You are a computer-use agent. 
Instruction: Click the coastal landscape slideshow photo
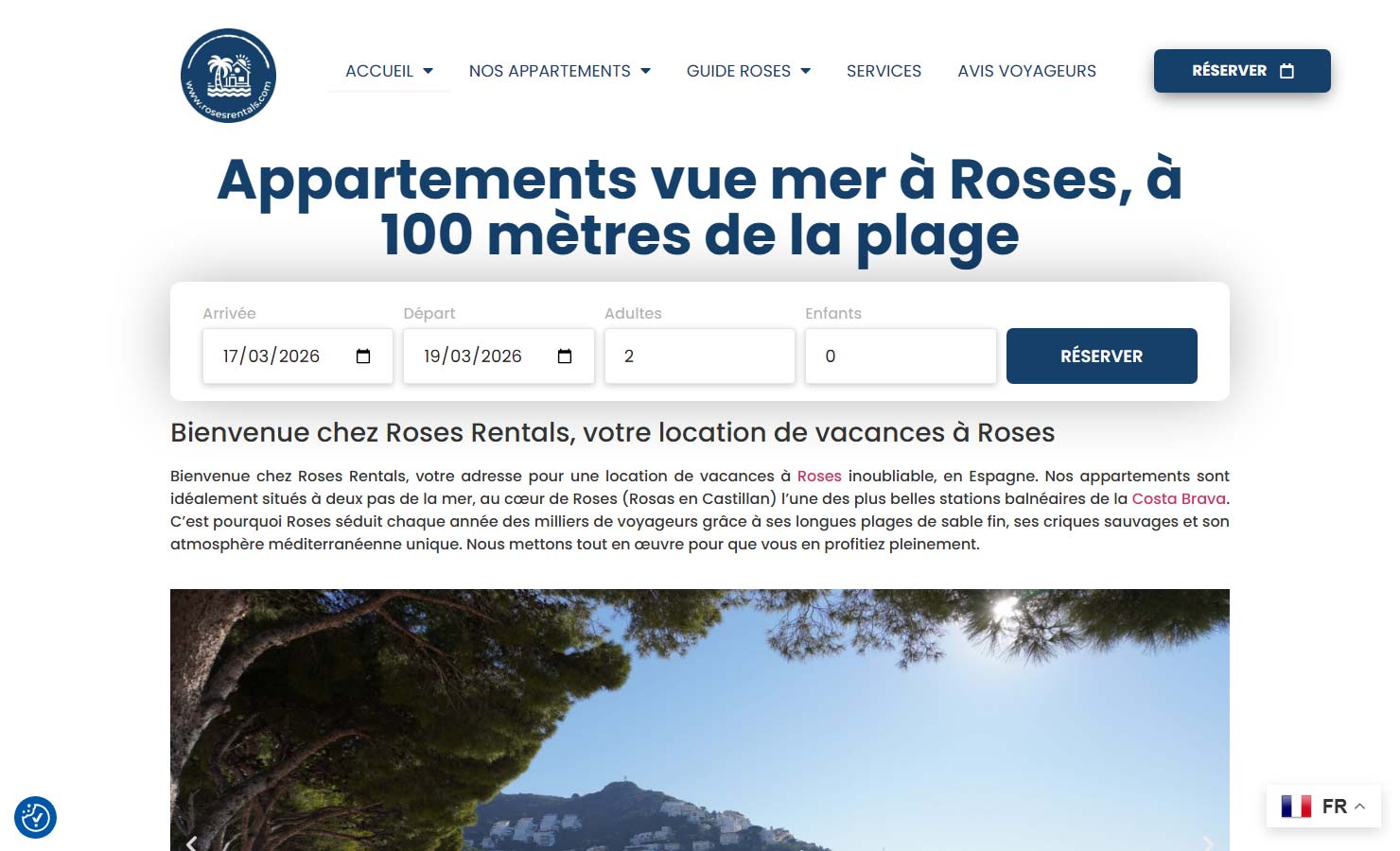coord(700,720)
